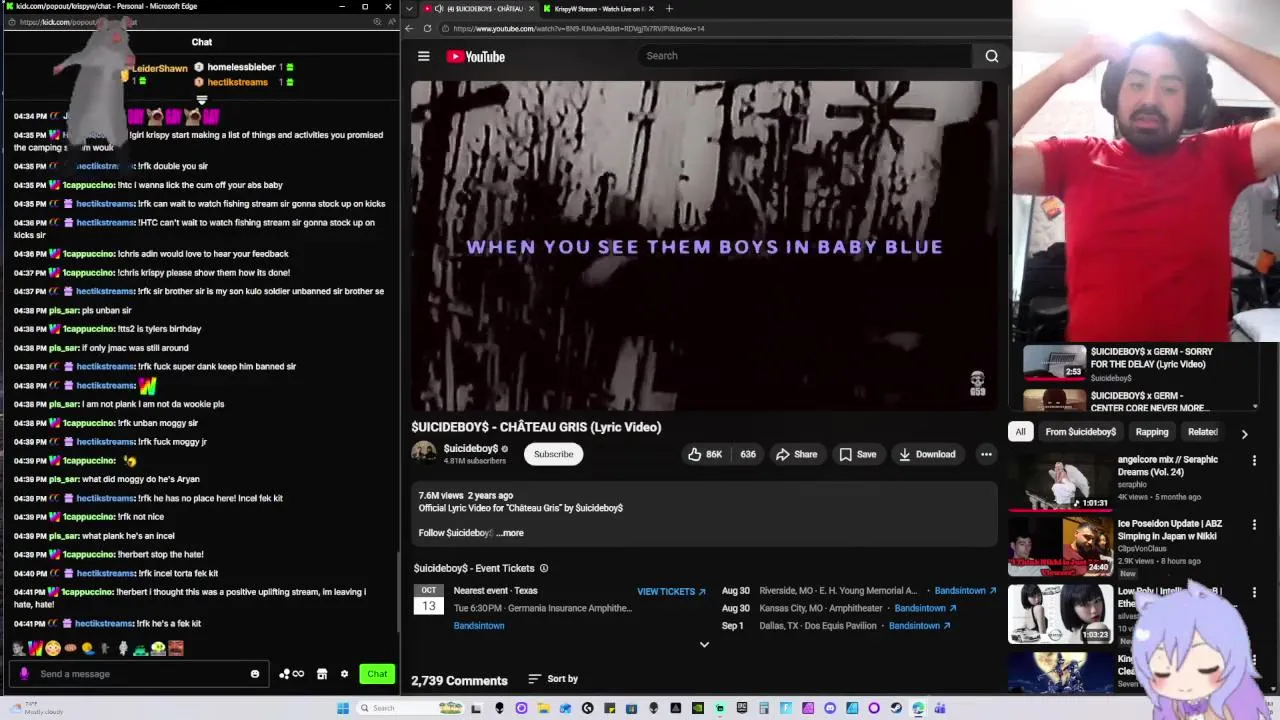This screenshot has height=720, width=1280.
Task: Open three-dot menu for angelcore mix video
Action: click(1254, 461)
